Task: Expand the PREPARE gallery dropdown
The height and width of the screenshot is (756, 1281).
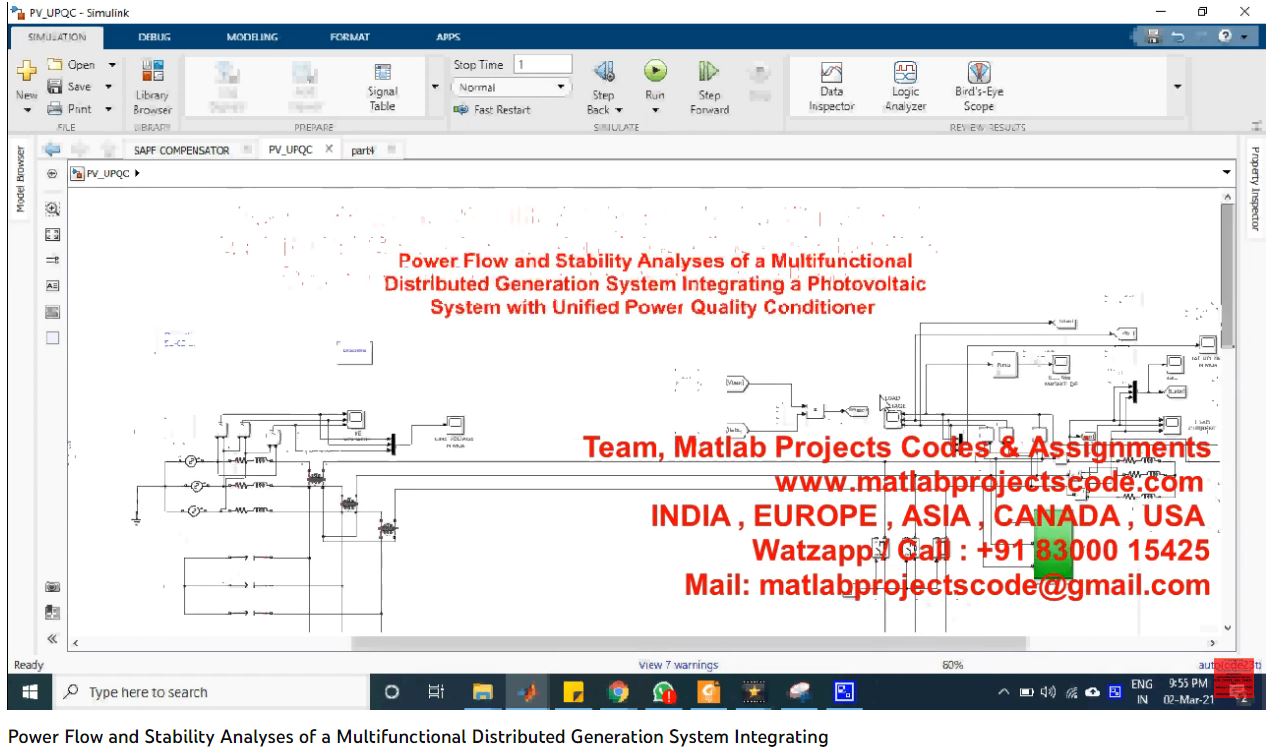Action: (x=435, y=87)
